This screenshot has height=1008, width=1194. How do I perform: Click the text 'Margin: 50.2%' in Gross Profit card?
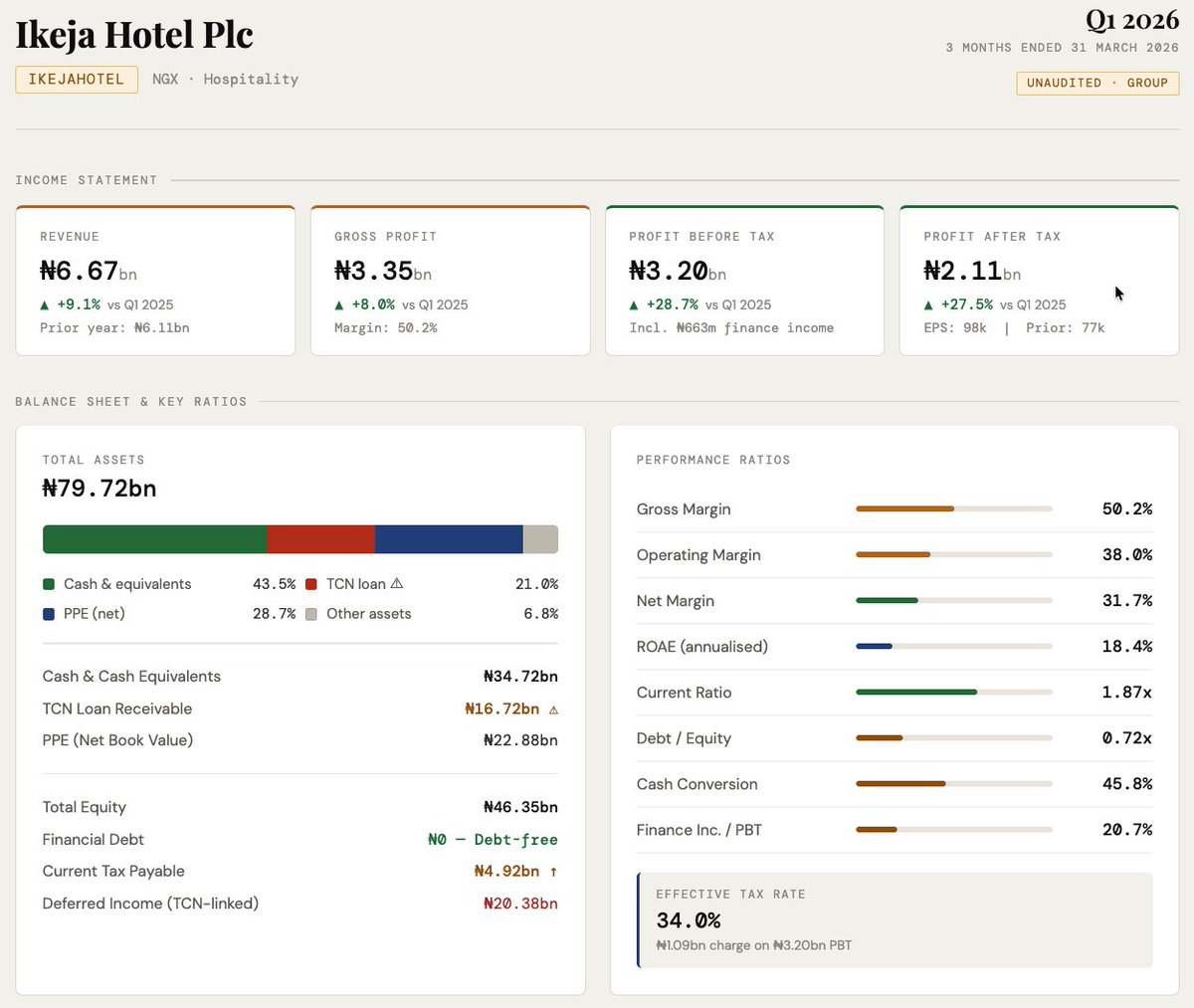386,328
